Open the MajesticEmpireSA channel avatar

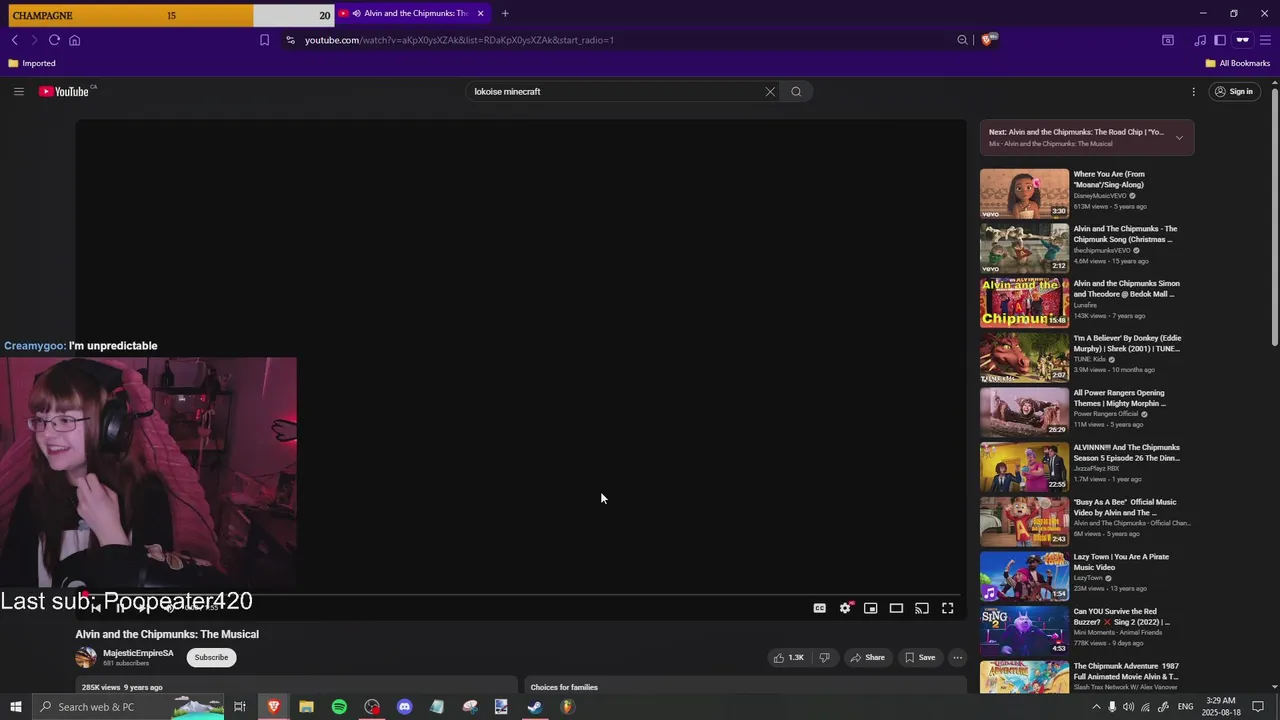86,657
